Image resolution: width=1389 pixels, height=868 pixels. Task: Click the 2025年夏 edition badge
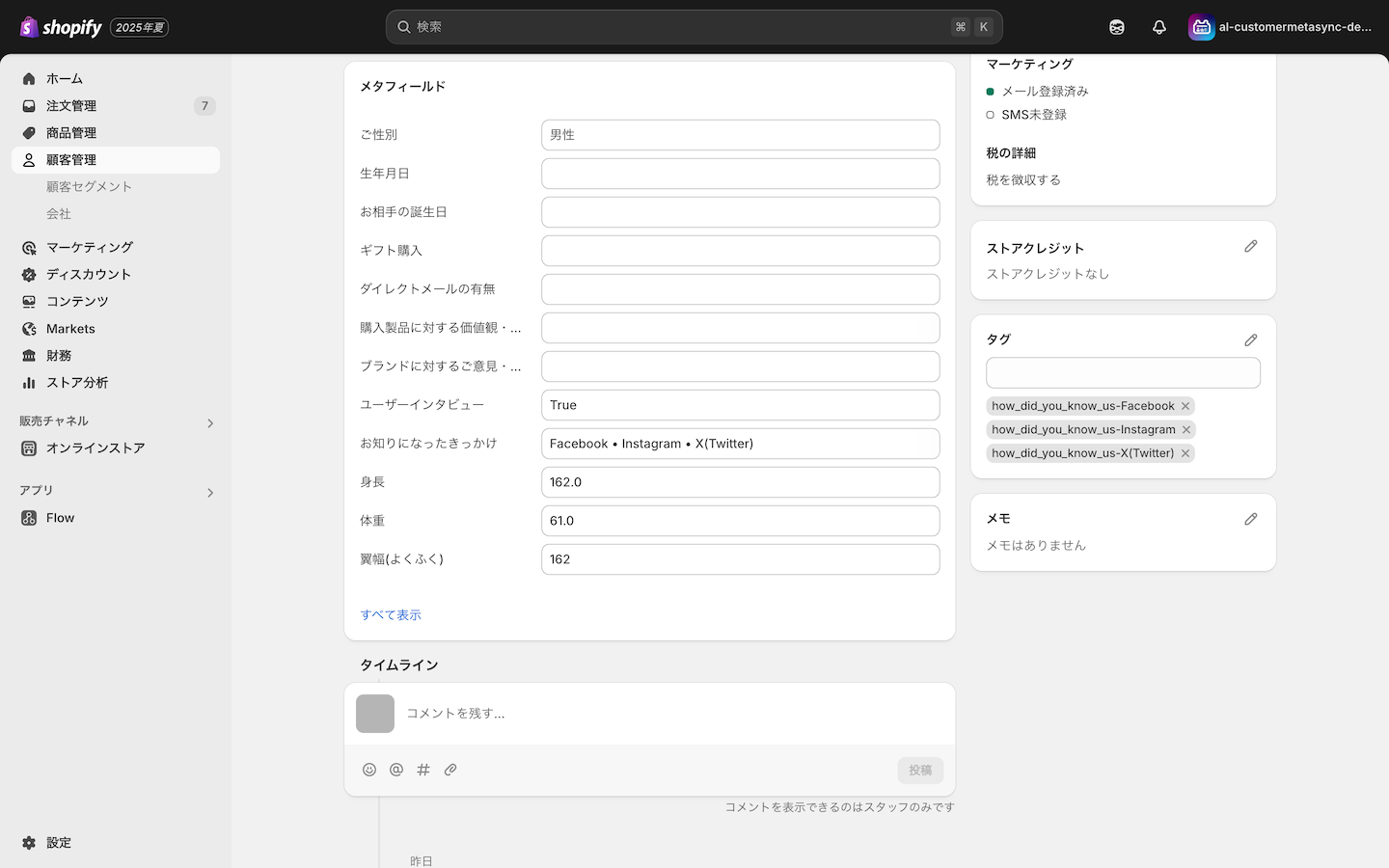coord(140,28)
